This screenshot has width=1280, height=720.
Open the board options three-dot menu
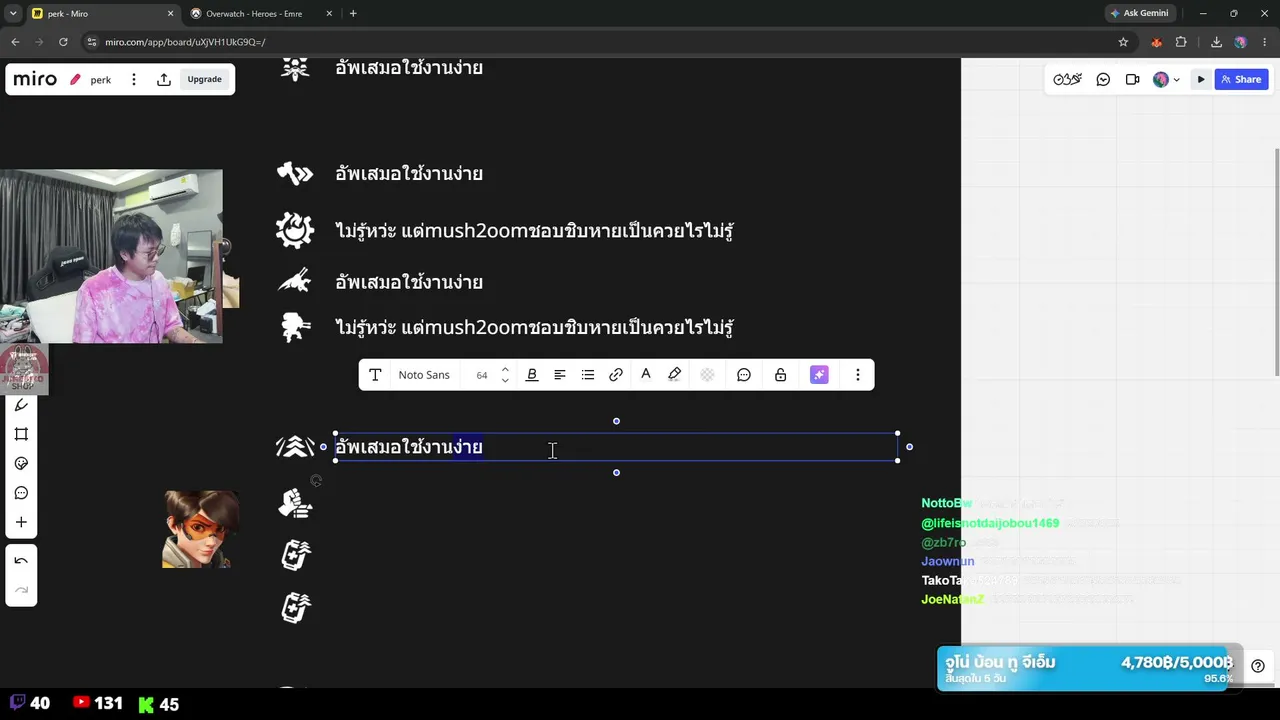(134, 79)
